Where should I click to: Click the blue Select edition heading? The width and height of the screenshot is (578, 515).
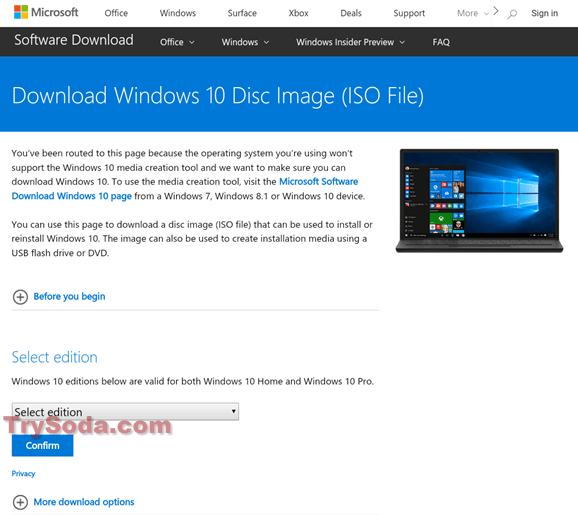point(55,357)
